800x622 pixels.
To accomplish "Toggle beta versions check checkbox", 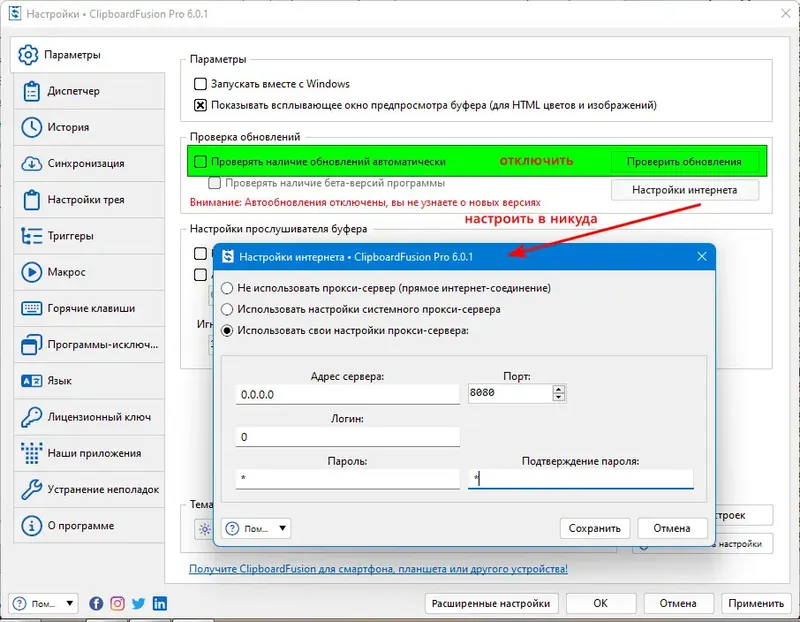I will click(215, 183).
